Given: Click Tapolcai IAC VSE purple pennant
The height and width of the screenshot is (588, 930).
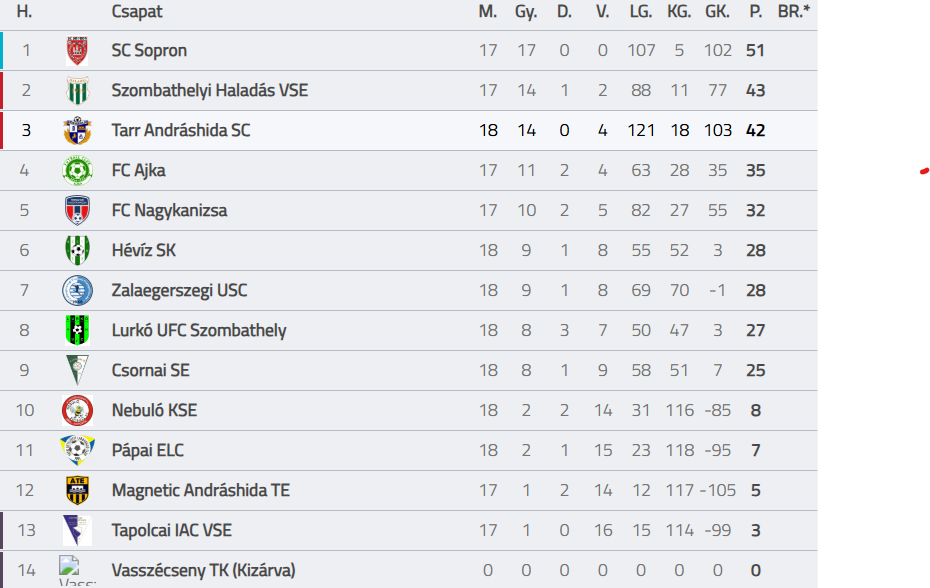Looking at the screenshot, I should coord(77,530).
